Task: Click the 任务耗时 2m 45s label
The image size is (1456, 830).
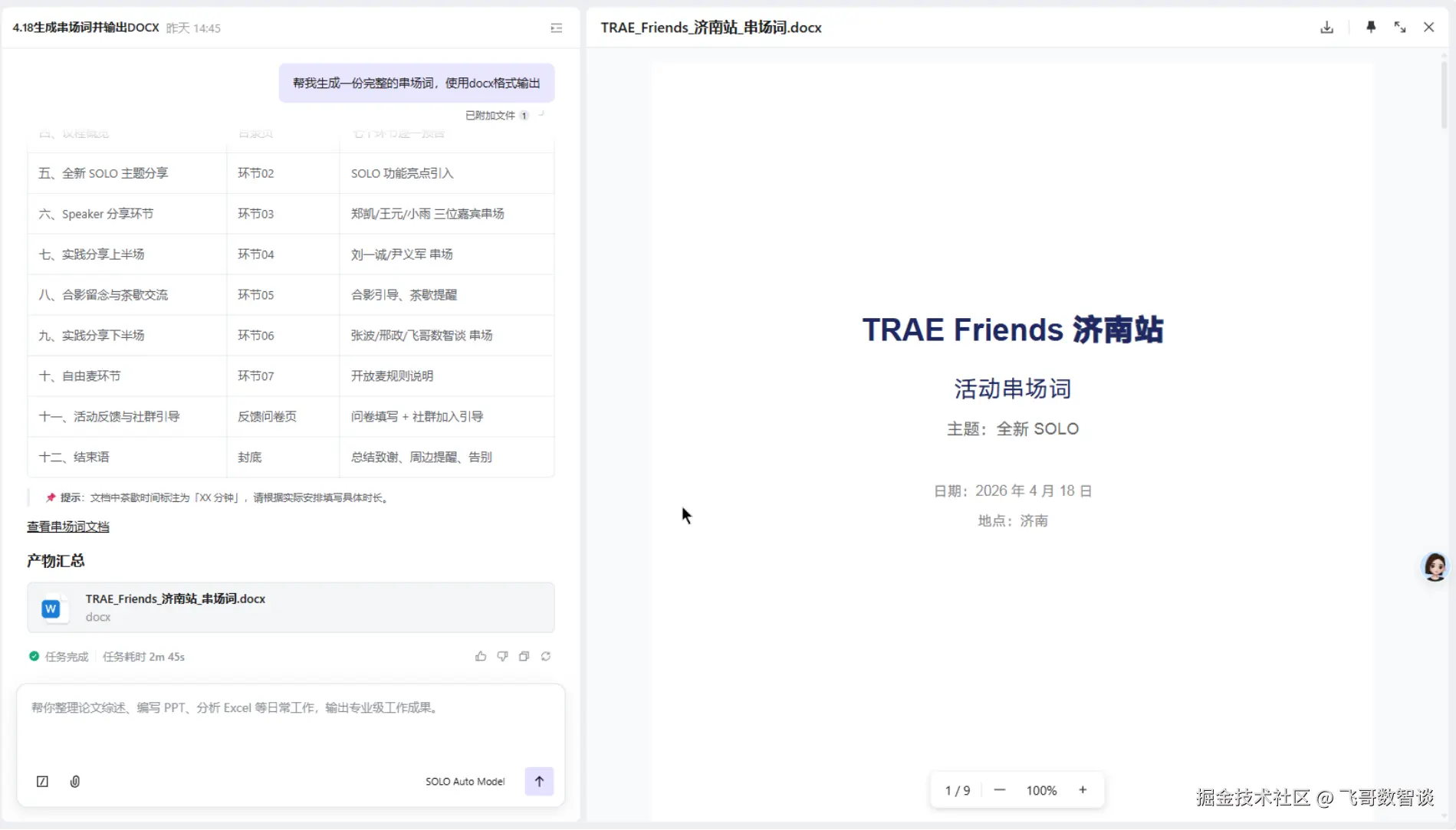Action: coord(143,657)
